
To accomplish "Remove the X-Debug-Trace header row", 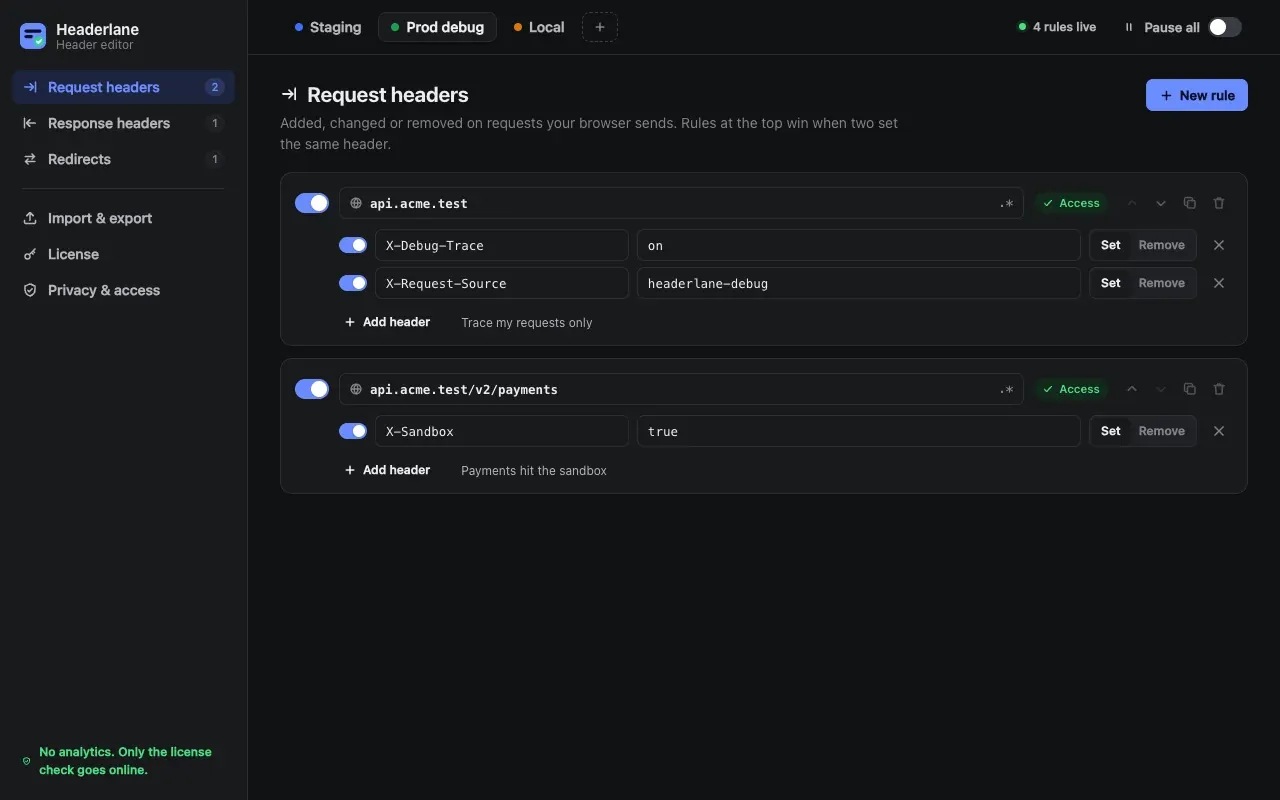I will tap(1219, 245).
